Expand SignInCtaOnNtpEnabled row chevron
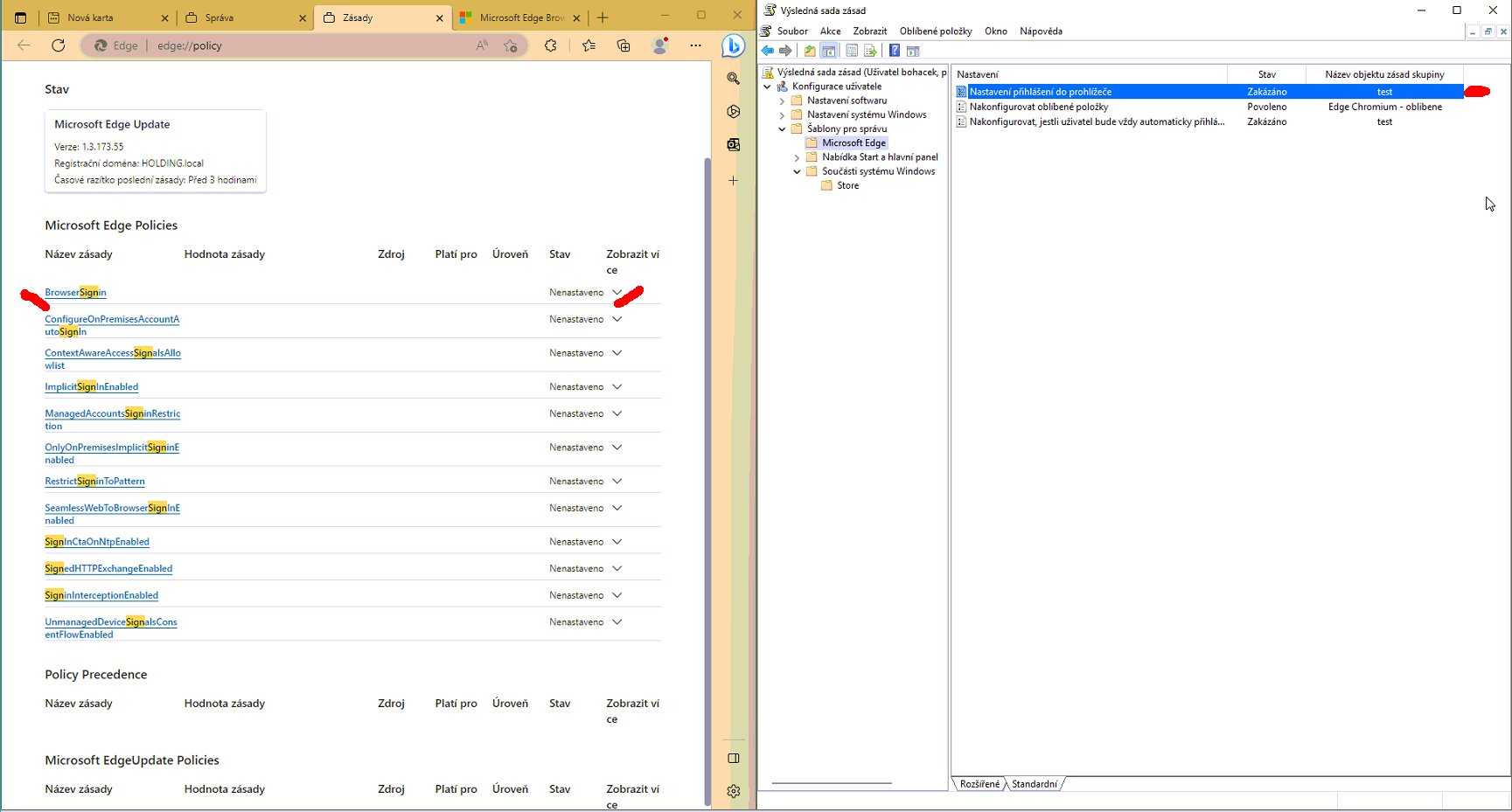 (x=617, y=542)
